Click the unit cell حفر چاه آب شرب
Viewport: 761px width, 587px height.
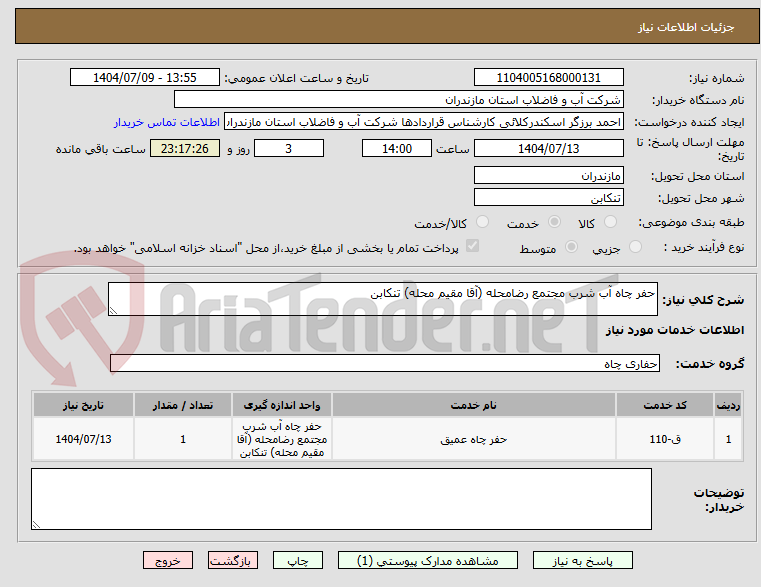click(281, 439)
